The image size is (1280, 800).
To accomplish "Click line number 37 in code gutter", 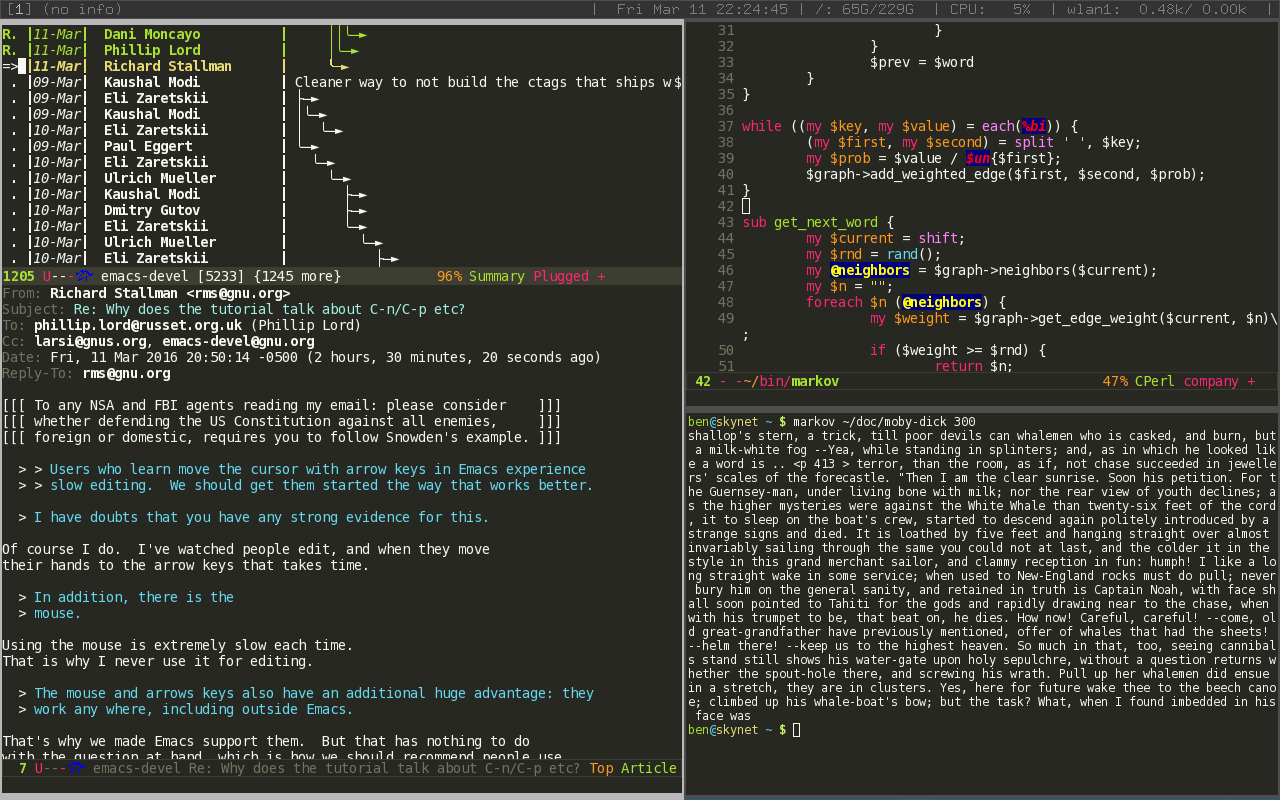I will 725,126.
